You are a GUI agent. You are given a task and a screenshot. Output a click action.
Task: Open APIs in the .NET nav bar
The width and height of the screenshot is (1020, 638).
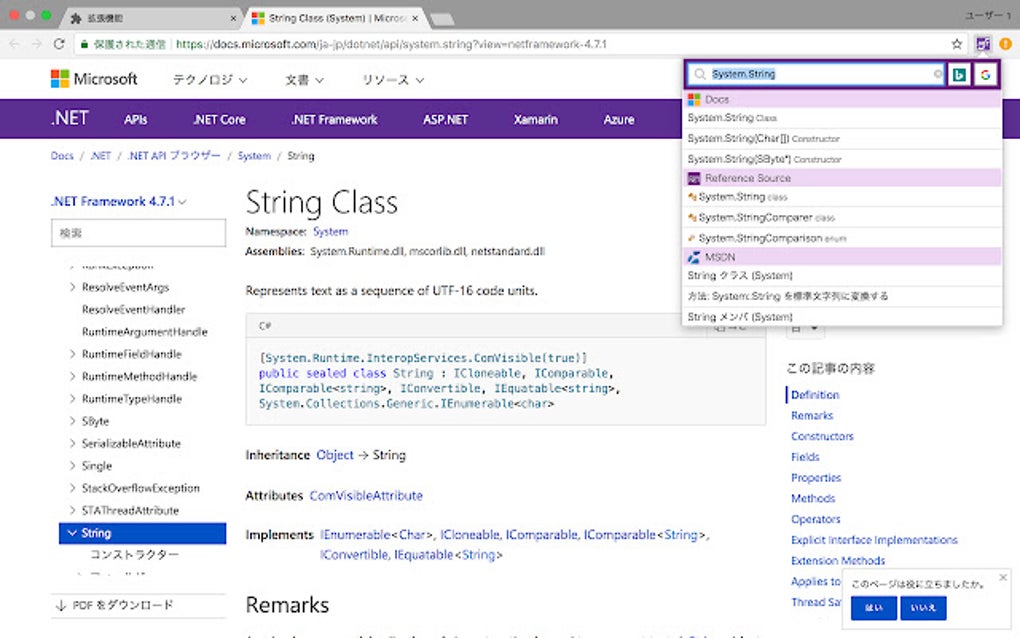(x=135, y=120)
